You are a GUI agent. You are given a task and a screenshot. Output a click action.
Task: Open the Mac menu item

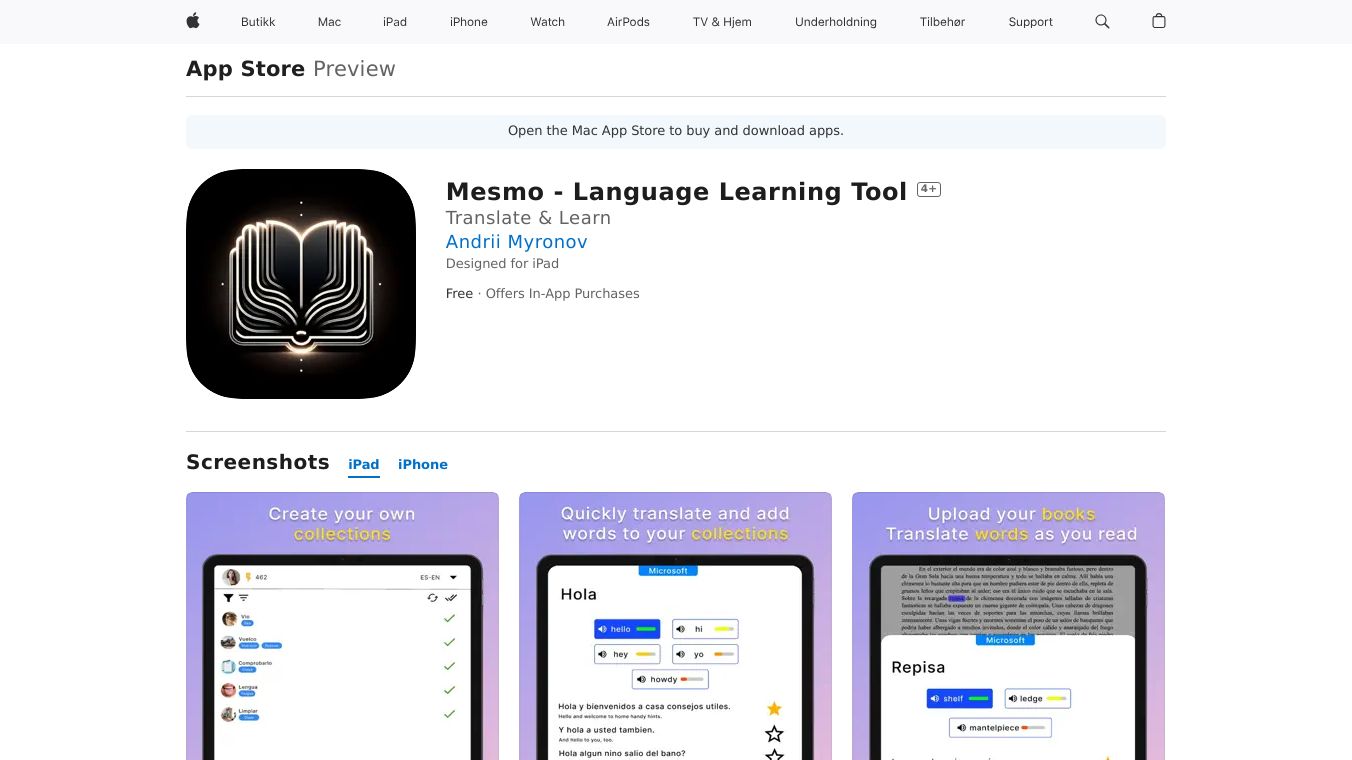[x=329, y=22]
